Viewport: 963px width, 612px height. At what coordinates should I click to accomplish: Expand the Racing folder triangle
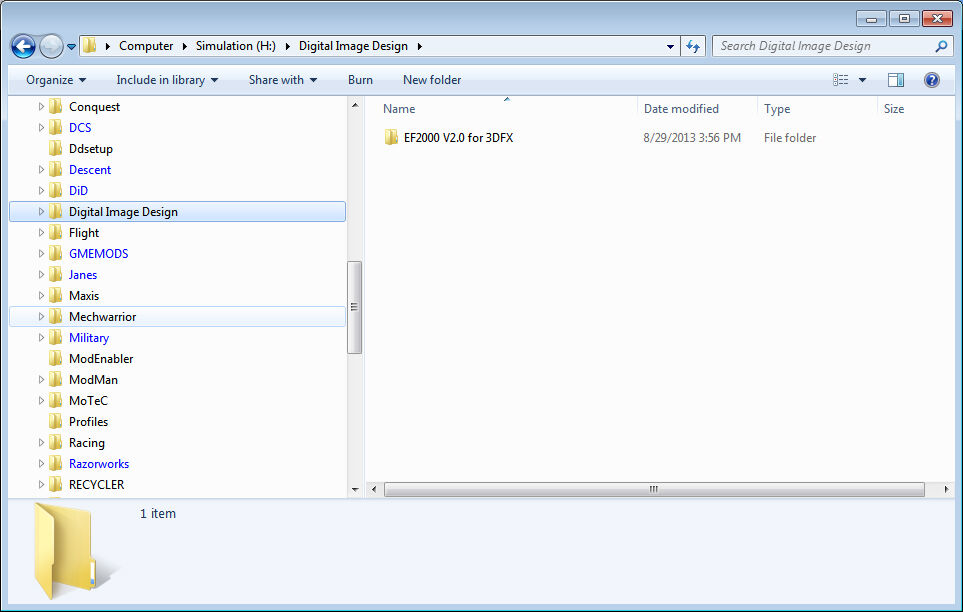tap(41, 442)
